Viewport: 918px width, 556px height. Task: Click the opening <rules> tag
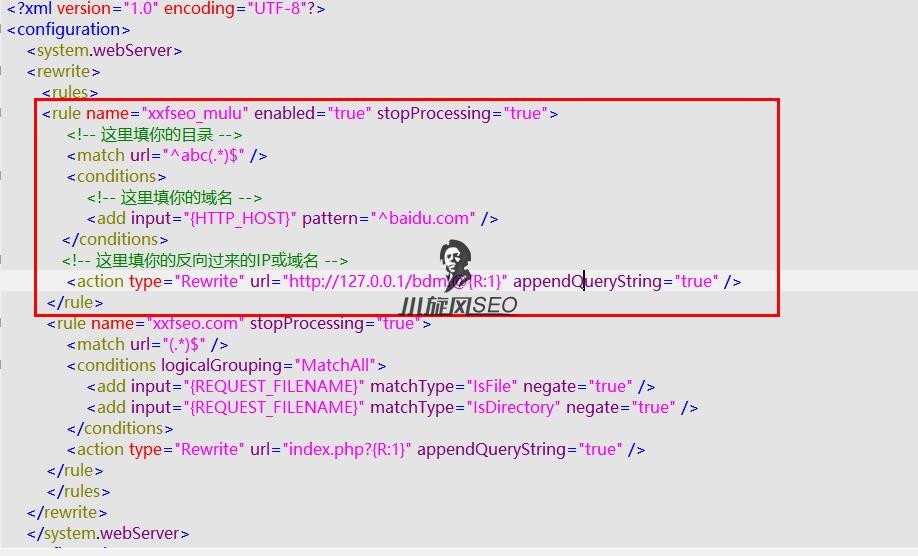point(70,92)
